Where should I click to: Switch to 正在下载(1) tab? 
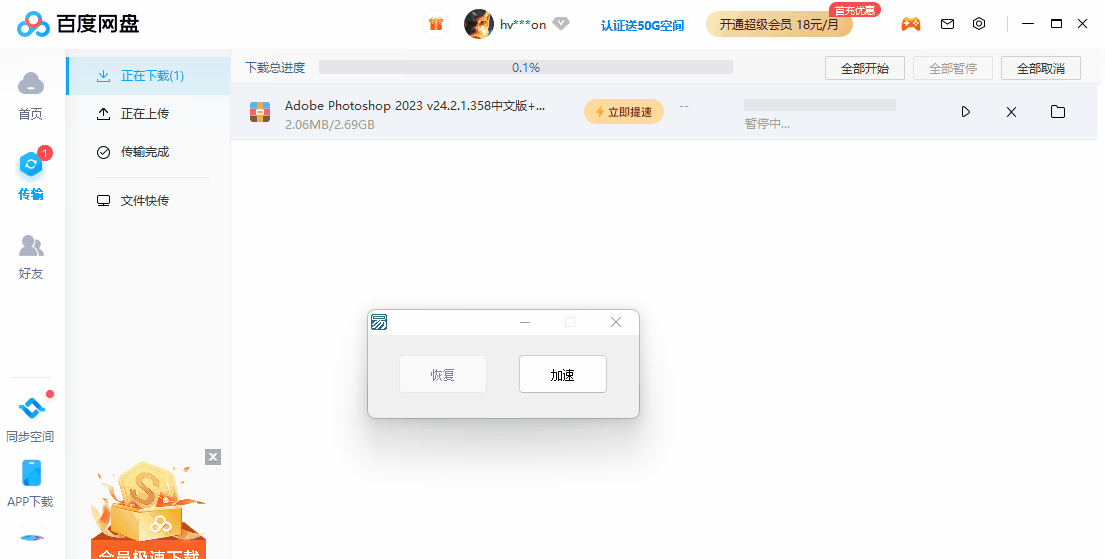tap(149, 75)
